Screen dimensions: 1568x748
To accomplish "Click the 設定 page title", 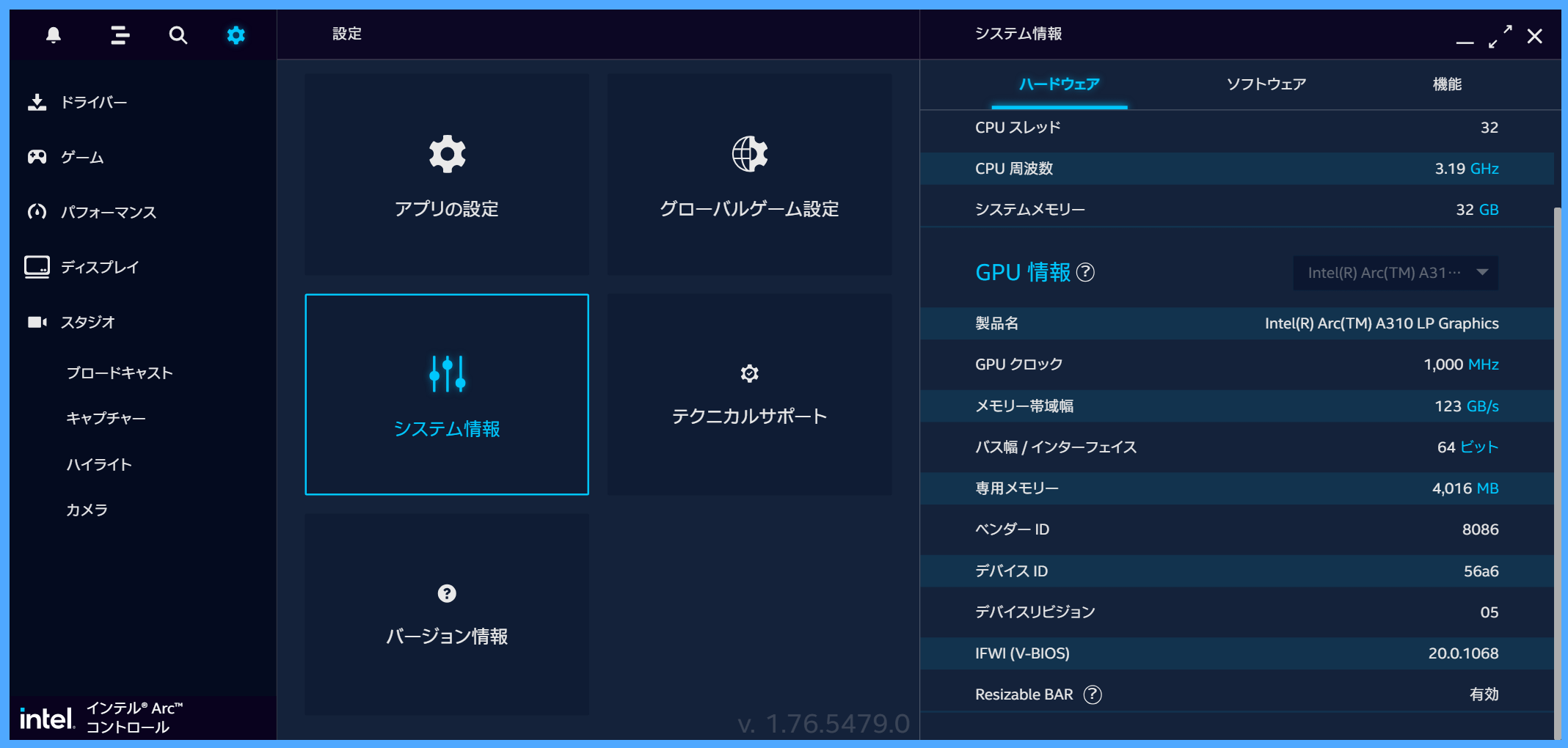I will (347, 34).
